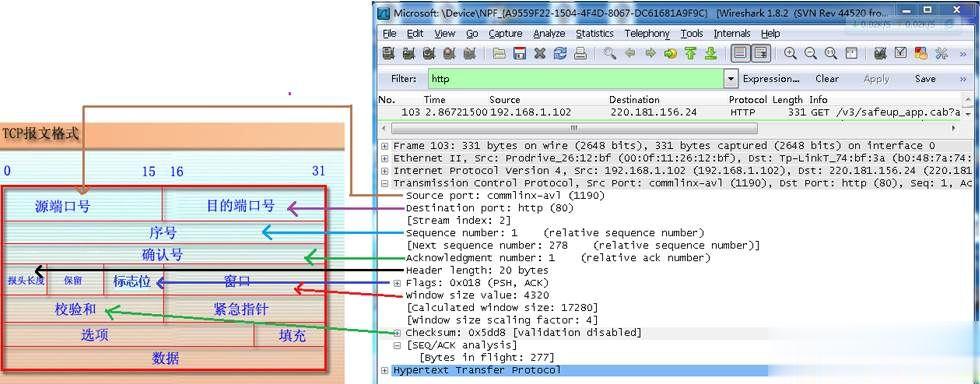Toggle auto scroll in live capture
980x384 pixels.
pos(761,54)
